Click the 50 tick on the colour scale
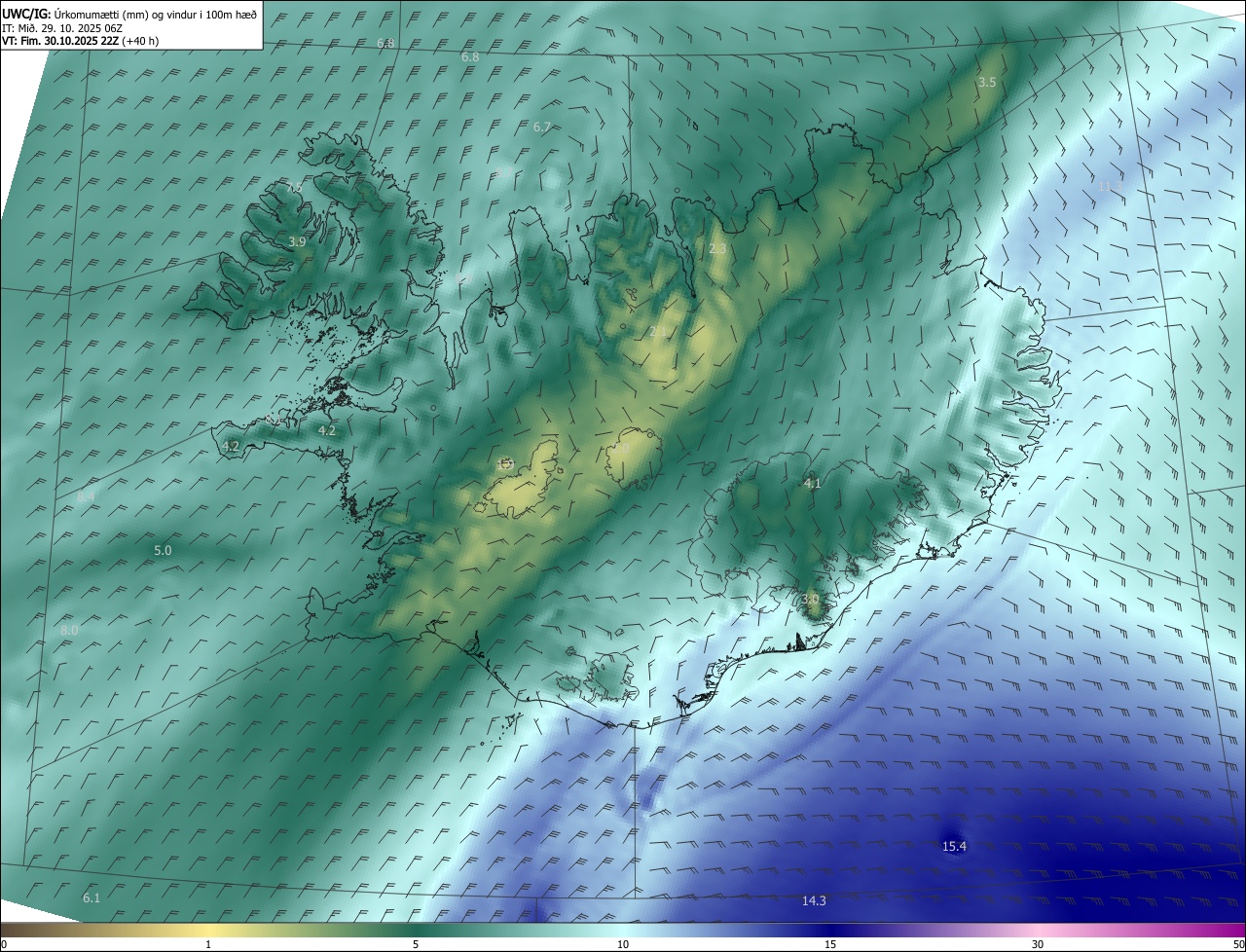The width and height of the screenshot is (1246, 952). (1238, 944)
